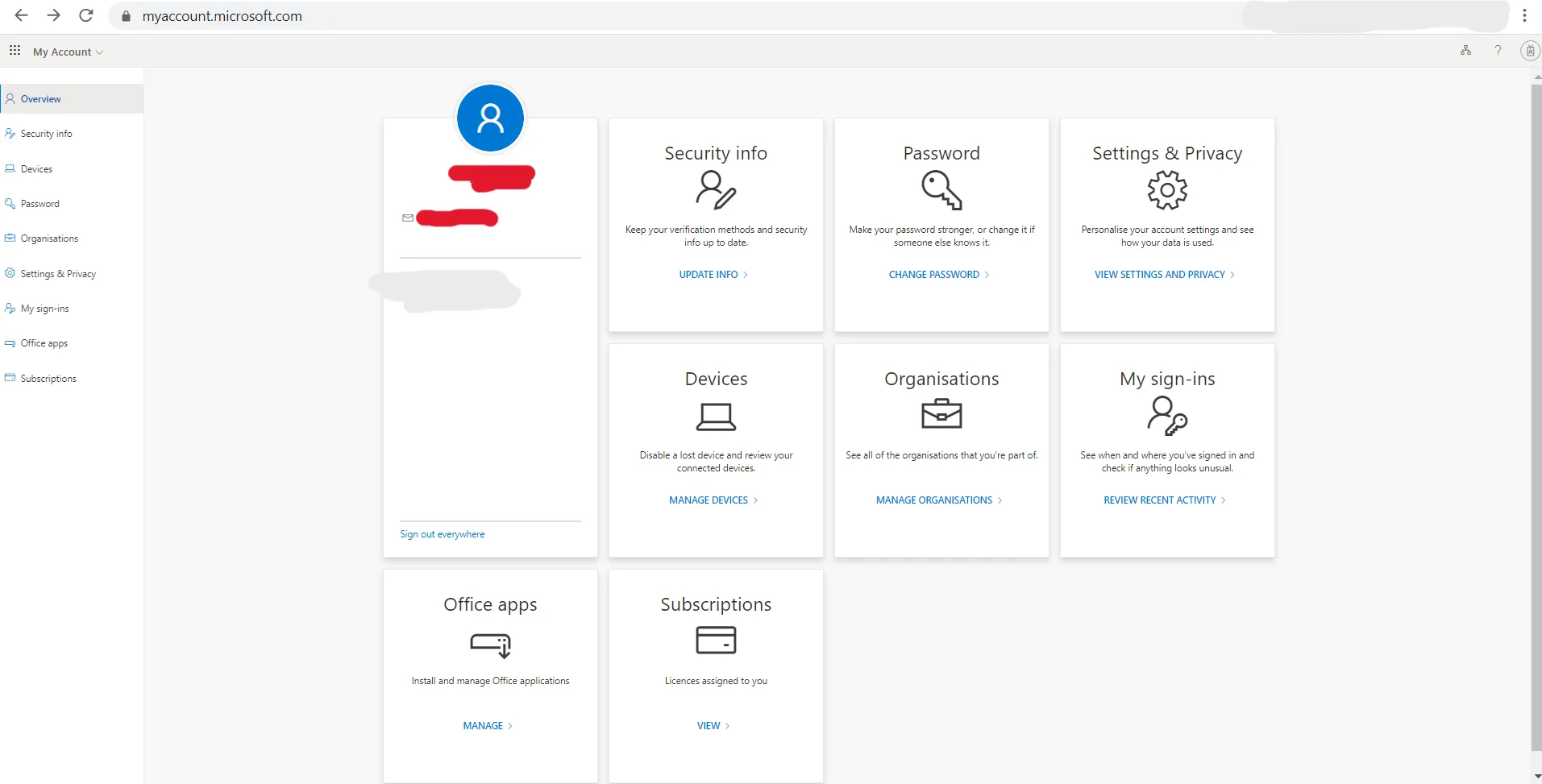1542x784 pixels.
Task: Reload the page with refresh icon
Action: pyautogui.click(x=86, y=15)
